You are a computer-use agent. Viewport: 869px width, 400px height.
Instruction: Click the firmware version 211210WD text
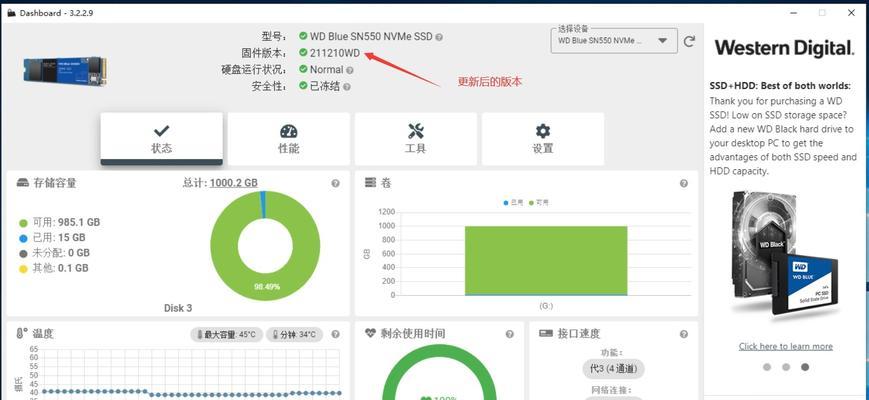click(x=335, y=53)
